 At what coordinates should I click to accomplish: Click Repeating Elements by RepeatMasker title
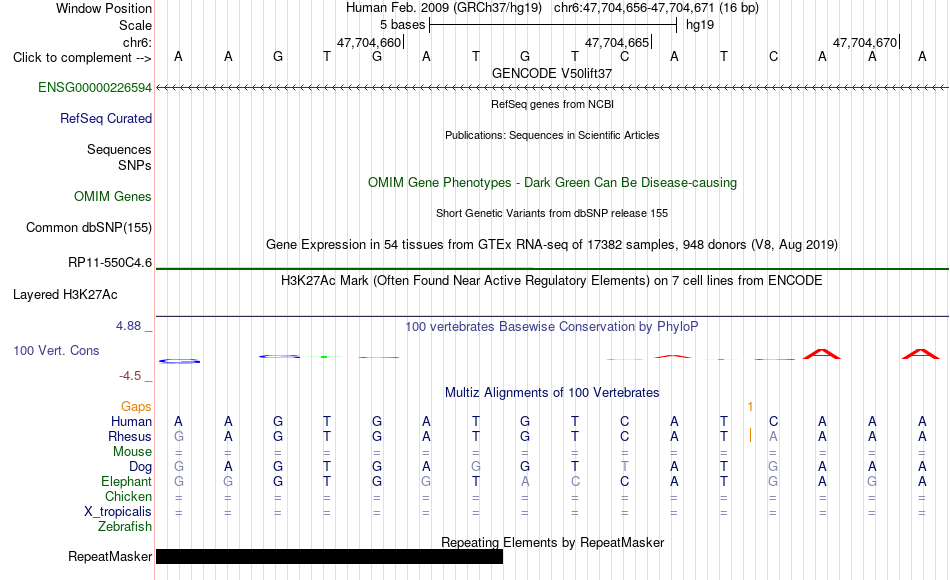(552, 542)
